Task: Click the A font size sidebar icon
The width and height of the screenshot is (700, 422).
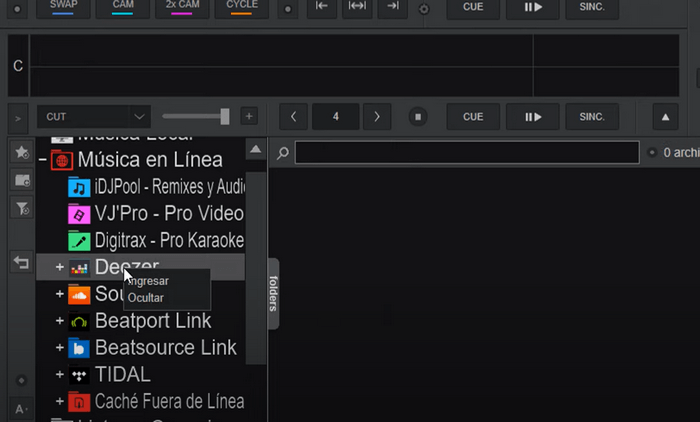Action: click(21, 409)
